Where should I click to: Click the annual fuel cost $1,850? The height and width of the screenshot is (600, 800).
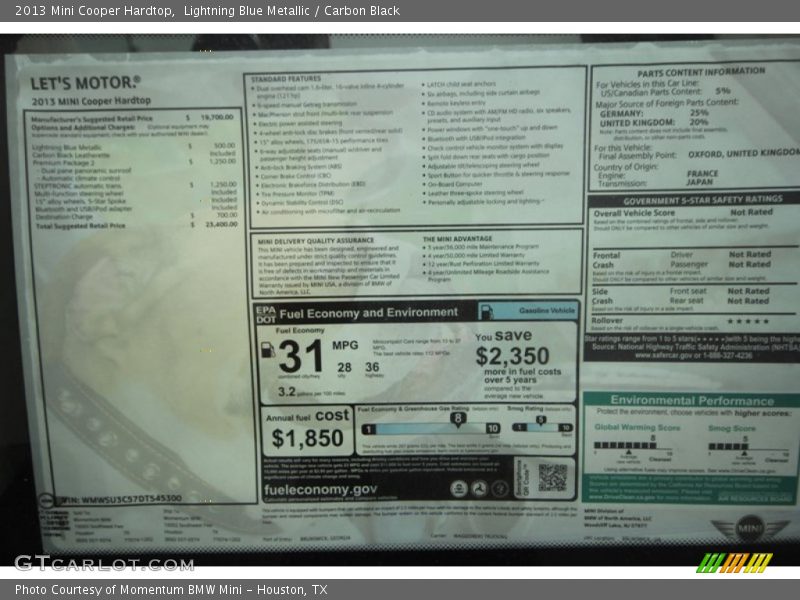pyautogui.click(x=307, y=437)
